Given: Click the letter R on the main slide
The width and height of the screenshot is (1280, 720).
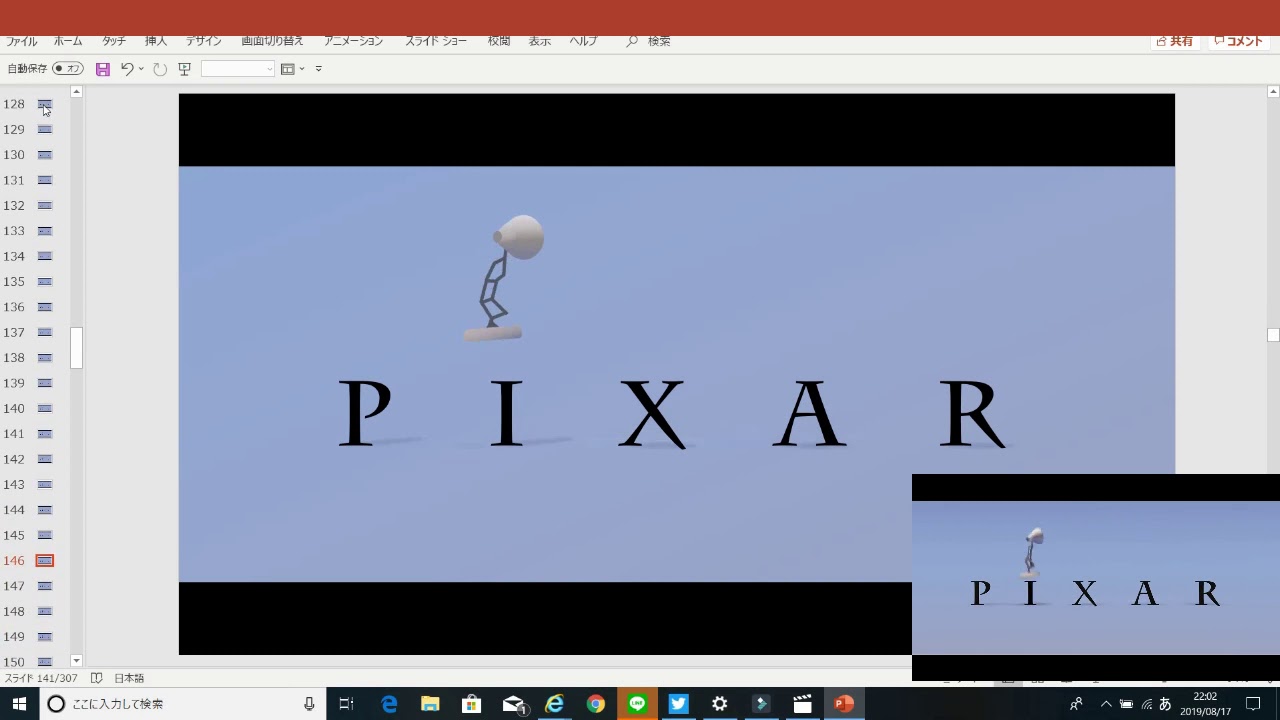Looking at the screenshot, I should click(973, 413).
